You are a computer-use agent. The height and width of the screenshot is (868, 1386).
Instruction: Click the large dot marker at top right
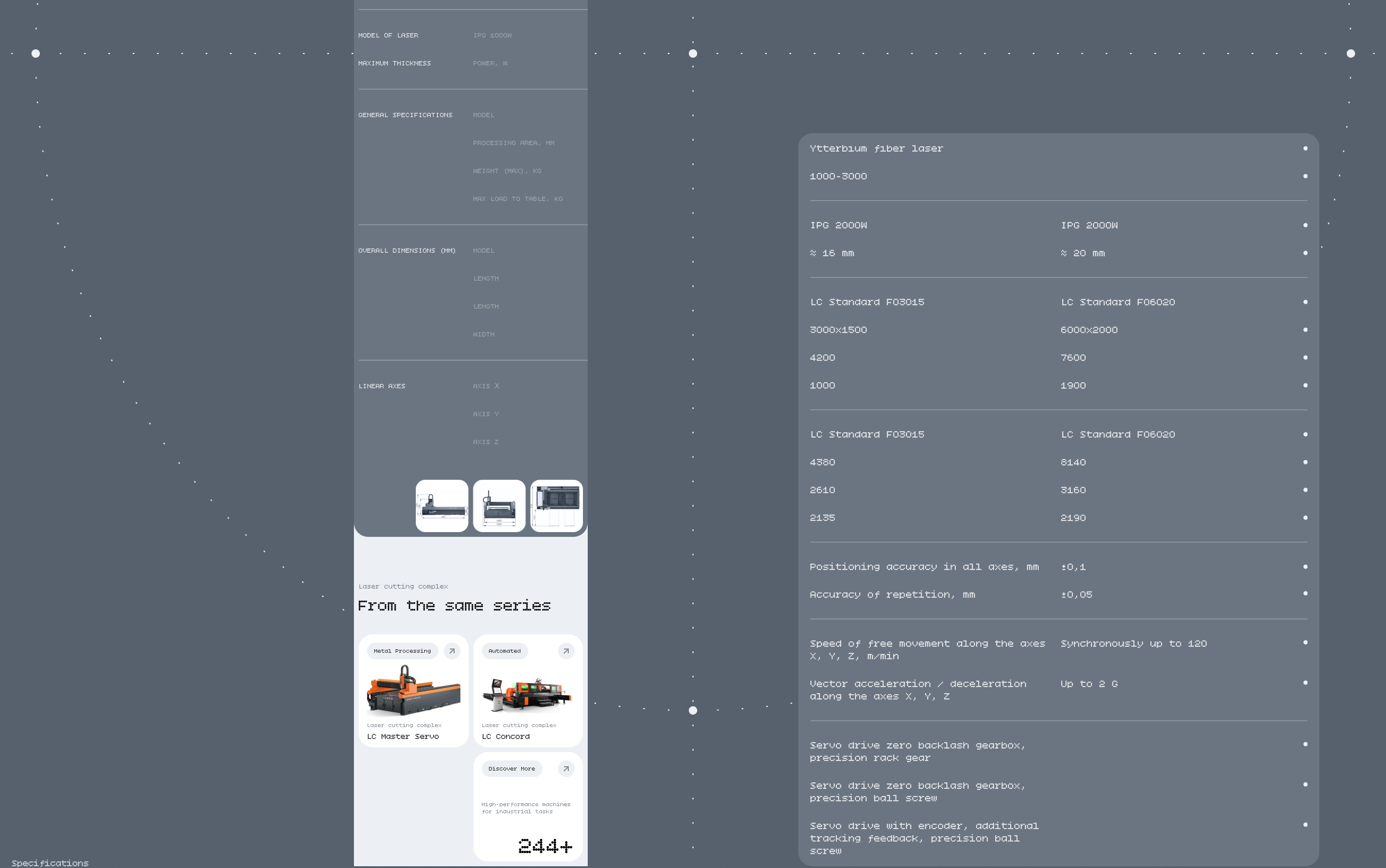pyautogui.click(x=1351, y=54)
